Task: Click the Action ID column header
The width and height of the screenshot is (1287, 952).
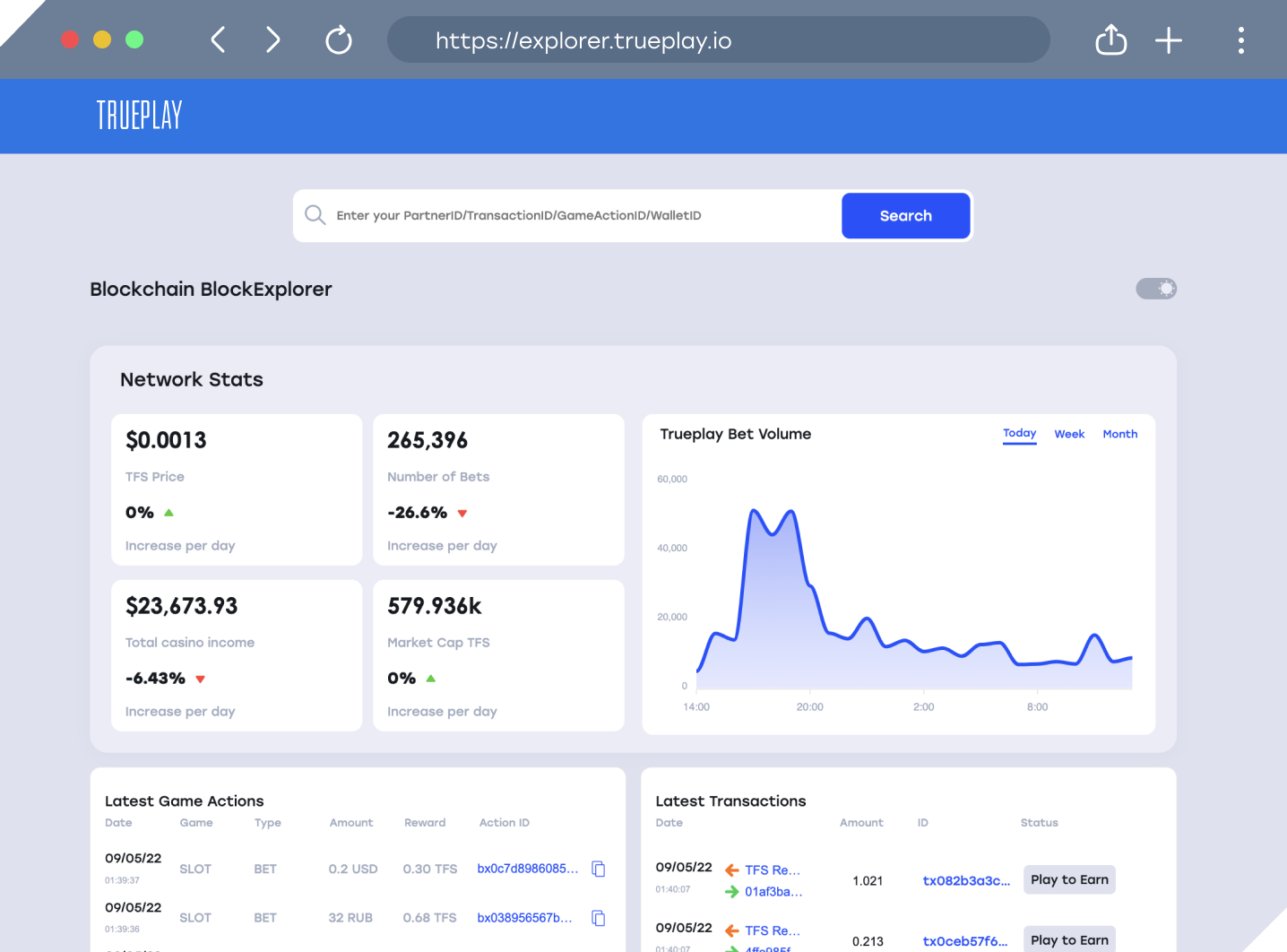Action: [505, 823]
